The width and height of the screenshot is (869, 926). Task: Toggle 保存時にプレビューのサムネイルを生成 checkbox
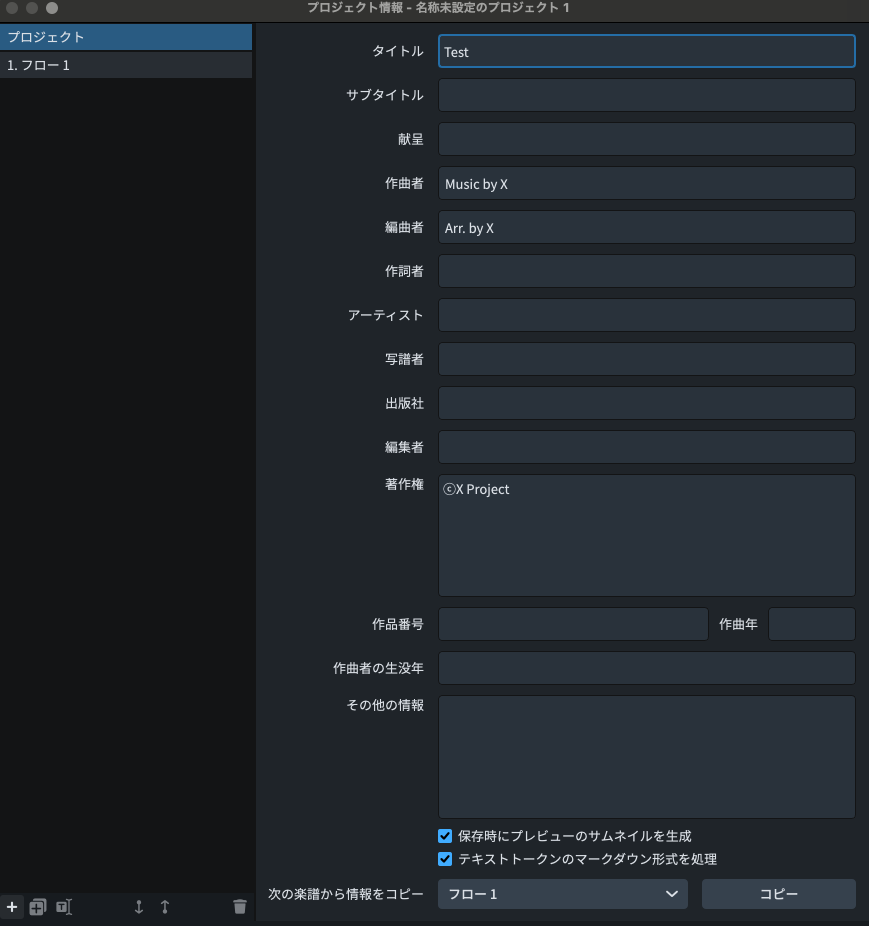point(446,836)
